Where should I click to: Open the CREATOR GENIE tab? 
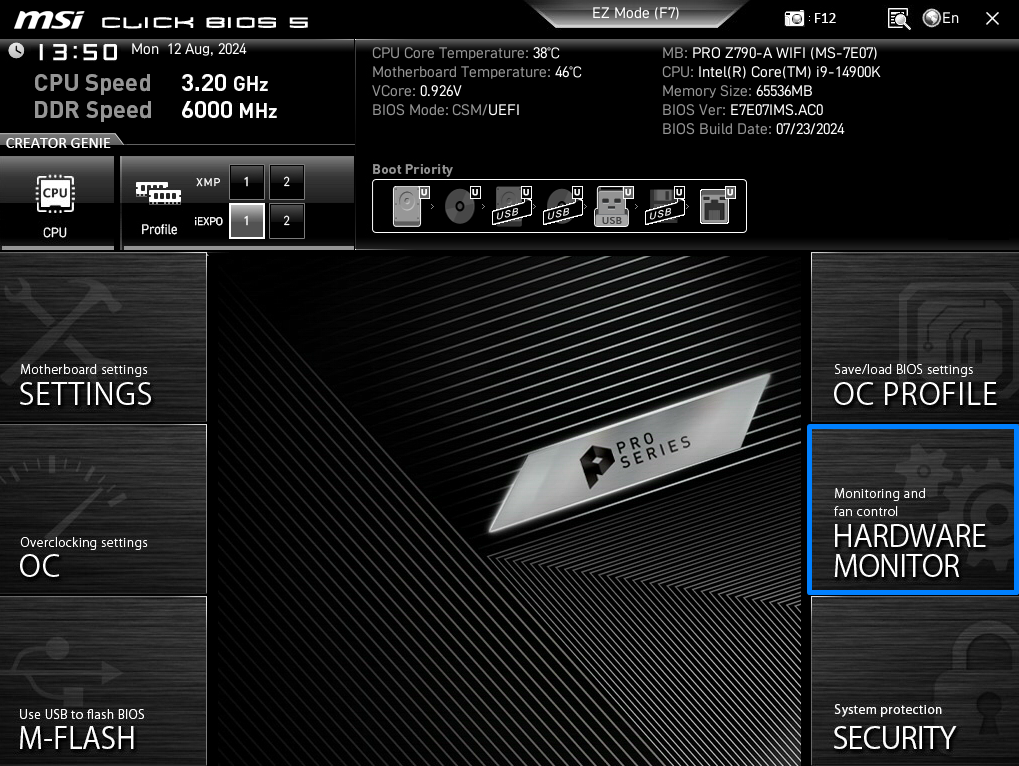coord(58,143)
